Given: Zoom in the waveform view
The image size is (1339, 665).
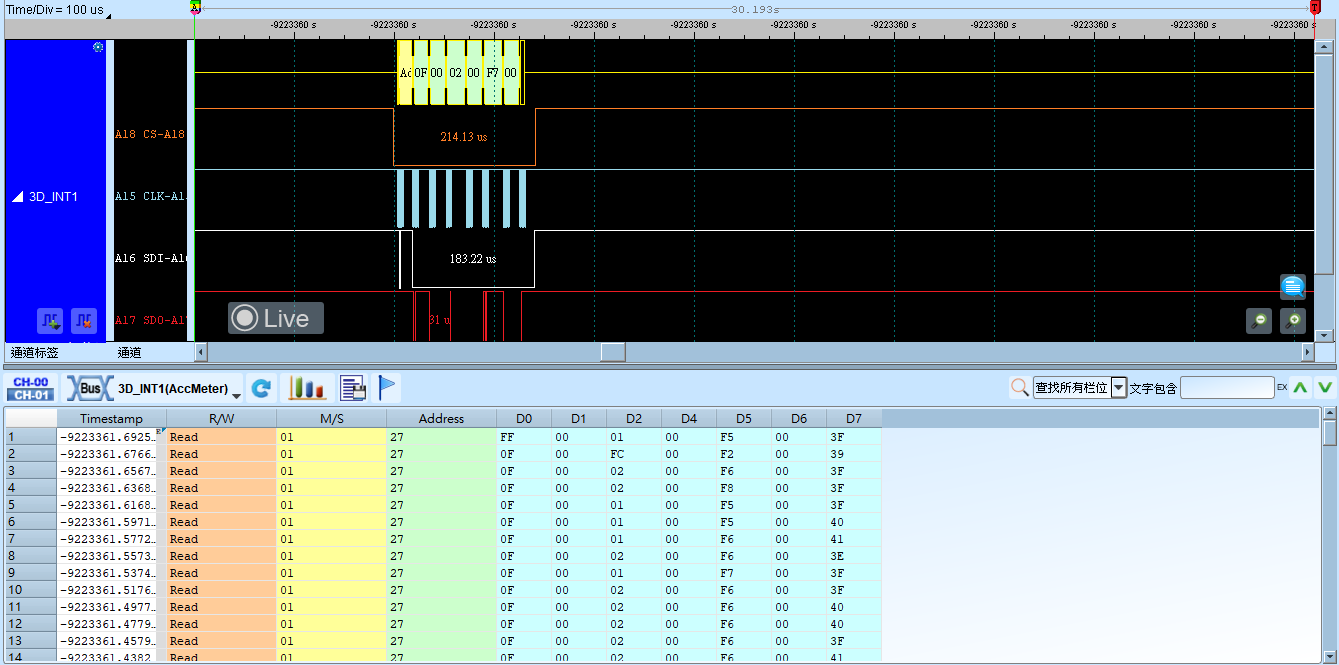Looking at the screenshot, I should click(x=1293, y=321).
